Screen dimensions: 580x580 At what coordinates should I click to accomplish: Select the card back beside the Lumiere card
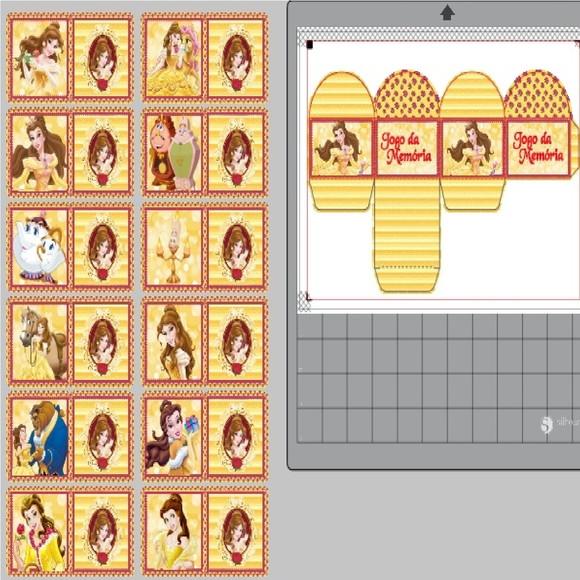pos(236,247)
